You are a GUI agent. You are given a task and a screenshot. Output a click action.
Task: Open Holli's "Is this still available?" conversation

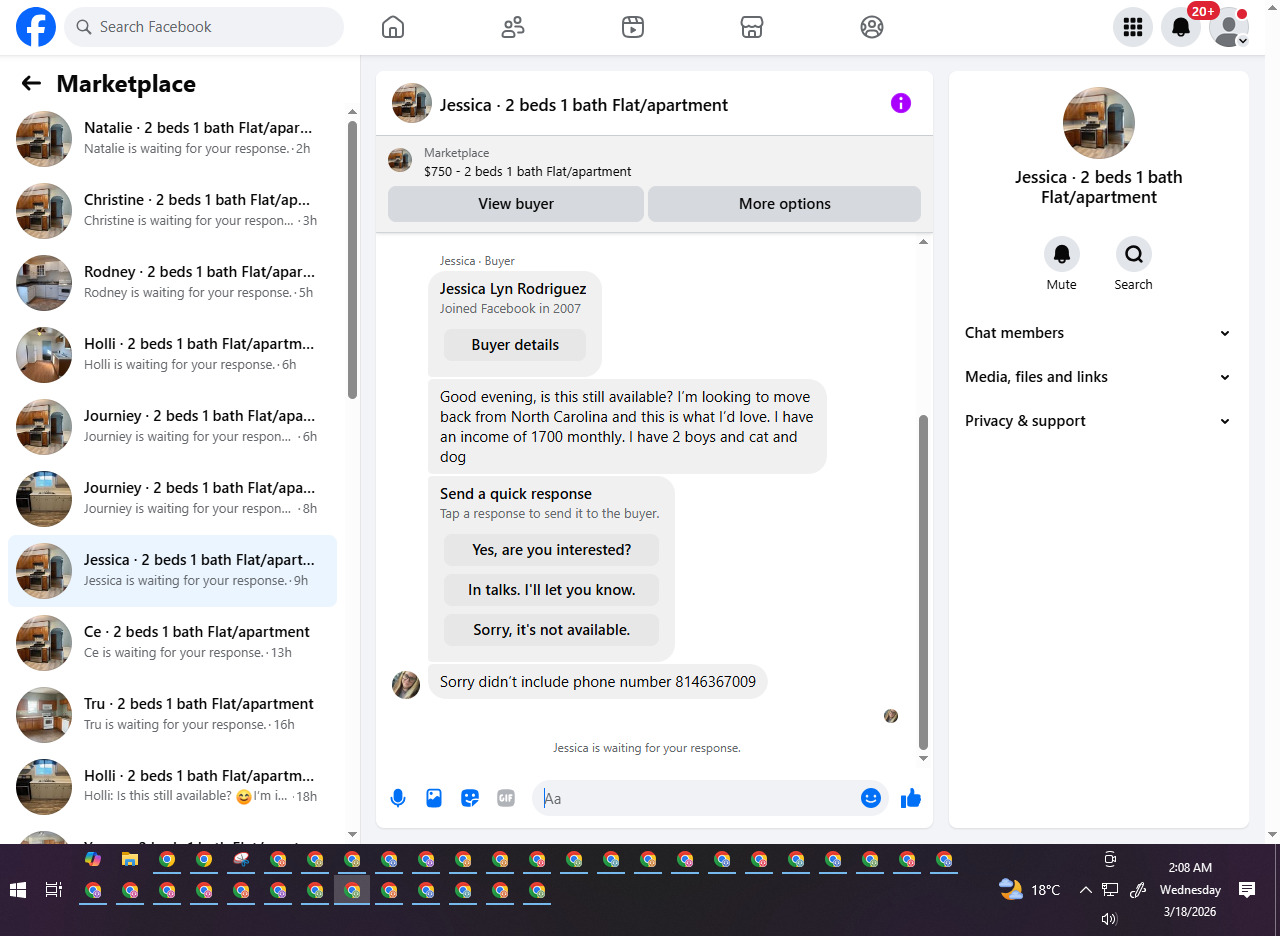[172, 787]
